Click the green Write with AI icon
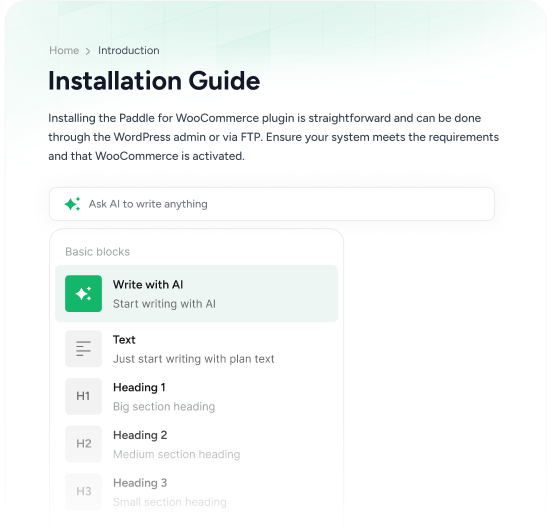Image resolution: width=552 pixels, height=530 pixels. point(83,294)
